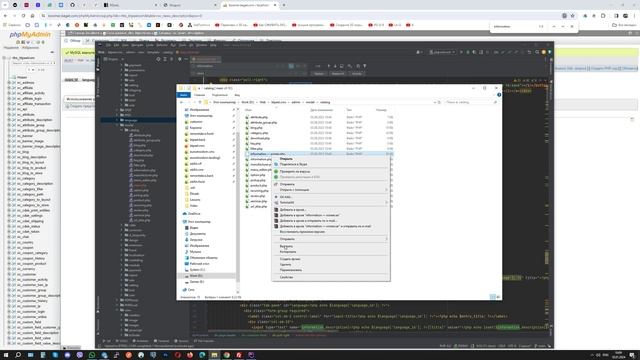Open "Рабочий стол" in Explorer navigation pane
The height and width of the screenshot is (360, 640).
[x=199, y=264]
